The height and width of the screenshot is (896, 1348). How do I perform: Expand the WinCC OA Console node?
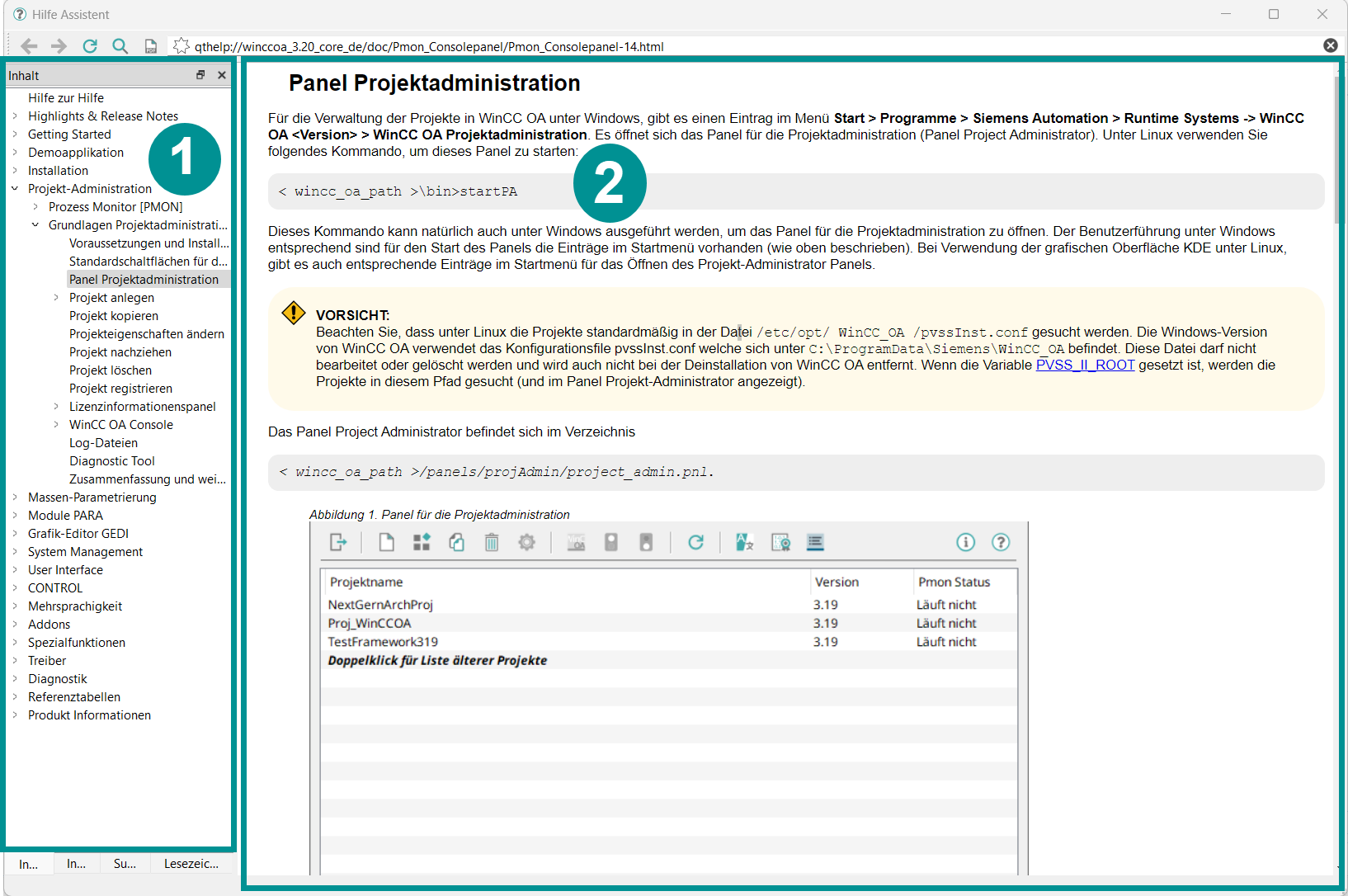click(x=56, y=425)
